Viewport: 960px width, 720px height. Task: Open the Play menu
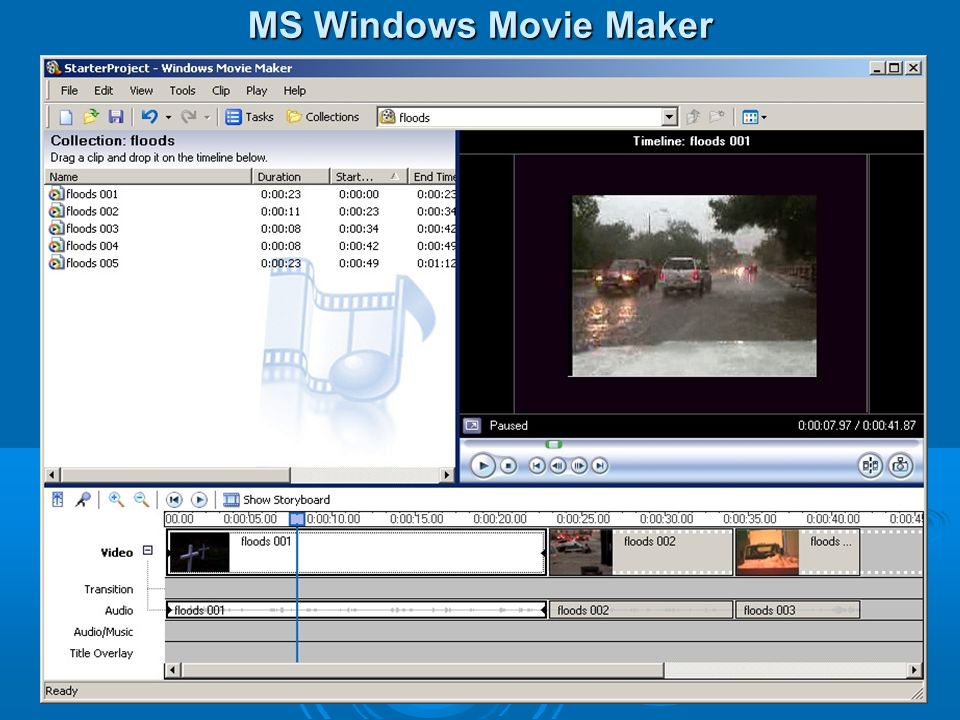pos(257,91)
